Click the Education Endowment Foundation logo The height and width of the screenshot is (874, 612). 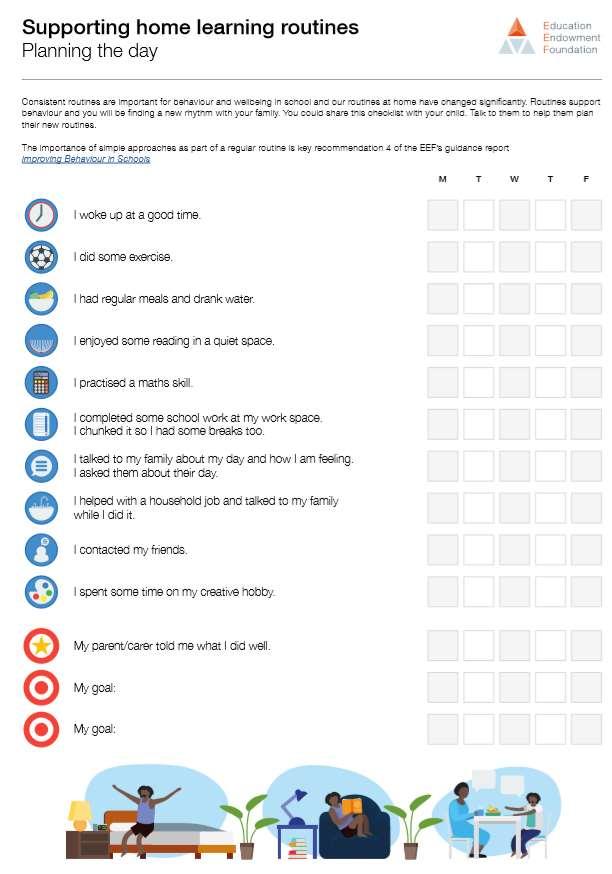(x=549, y=37)
